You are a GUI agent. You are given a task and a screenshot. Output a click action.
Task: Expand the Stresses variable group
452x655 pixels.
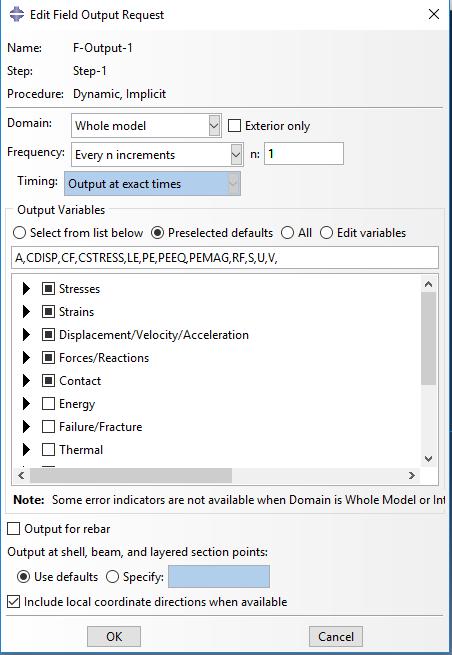click(26, 289)
